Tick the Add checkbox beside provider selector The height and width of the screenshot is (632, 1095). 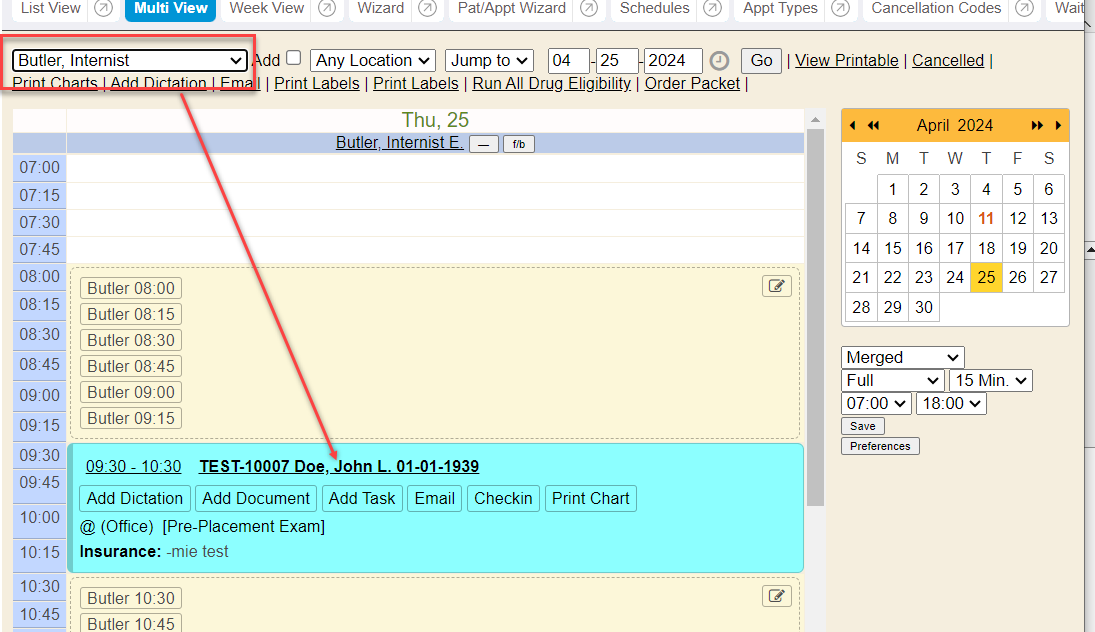tap(293, 59)
